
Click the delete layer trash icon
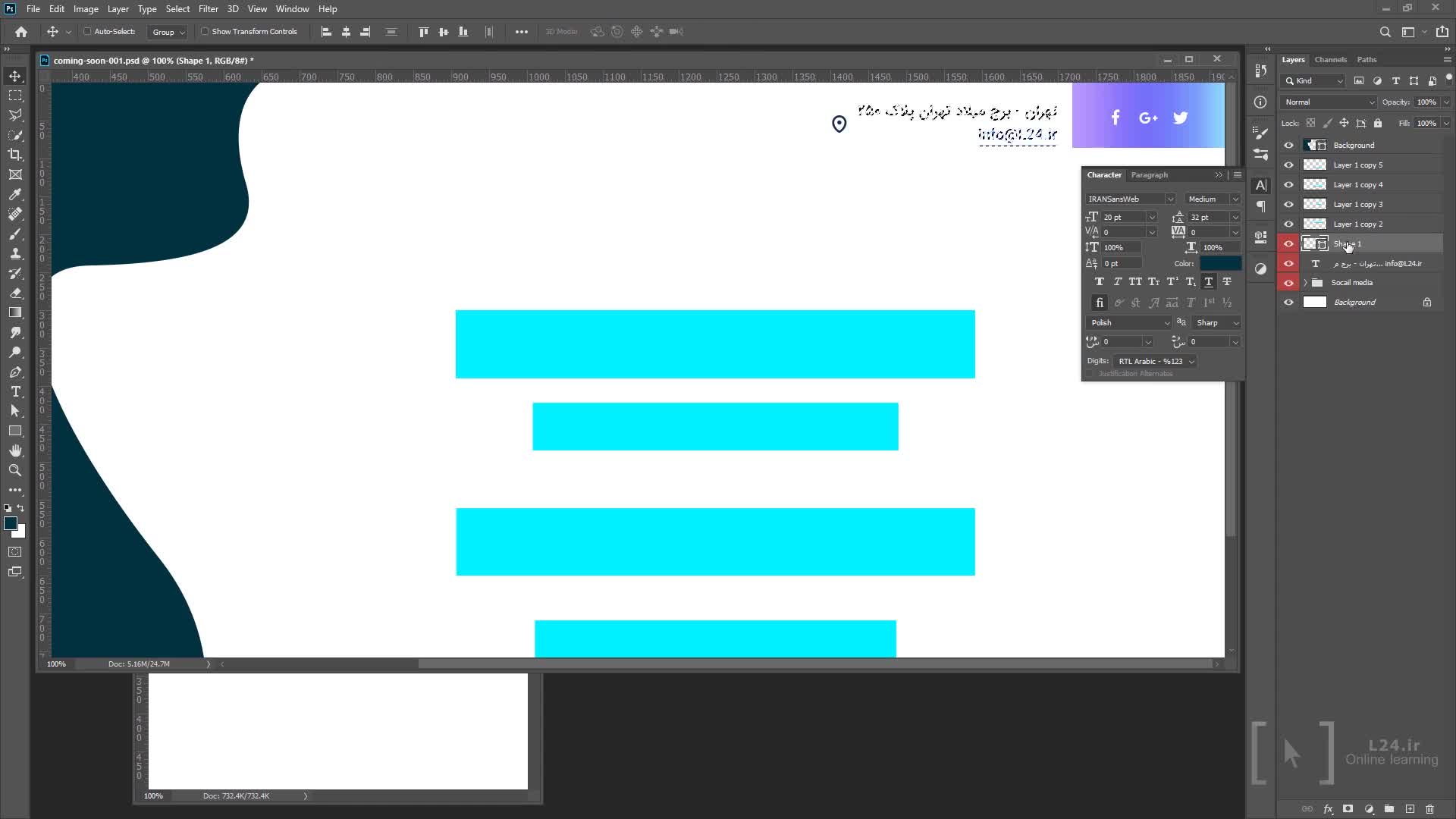coord(1429,809)
